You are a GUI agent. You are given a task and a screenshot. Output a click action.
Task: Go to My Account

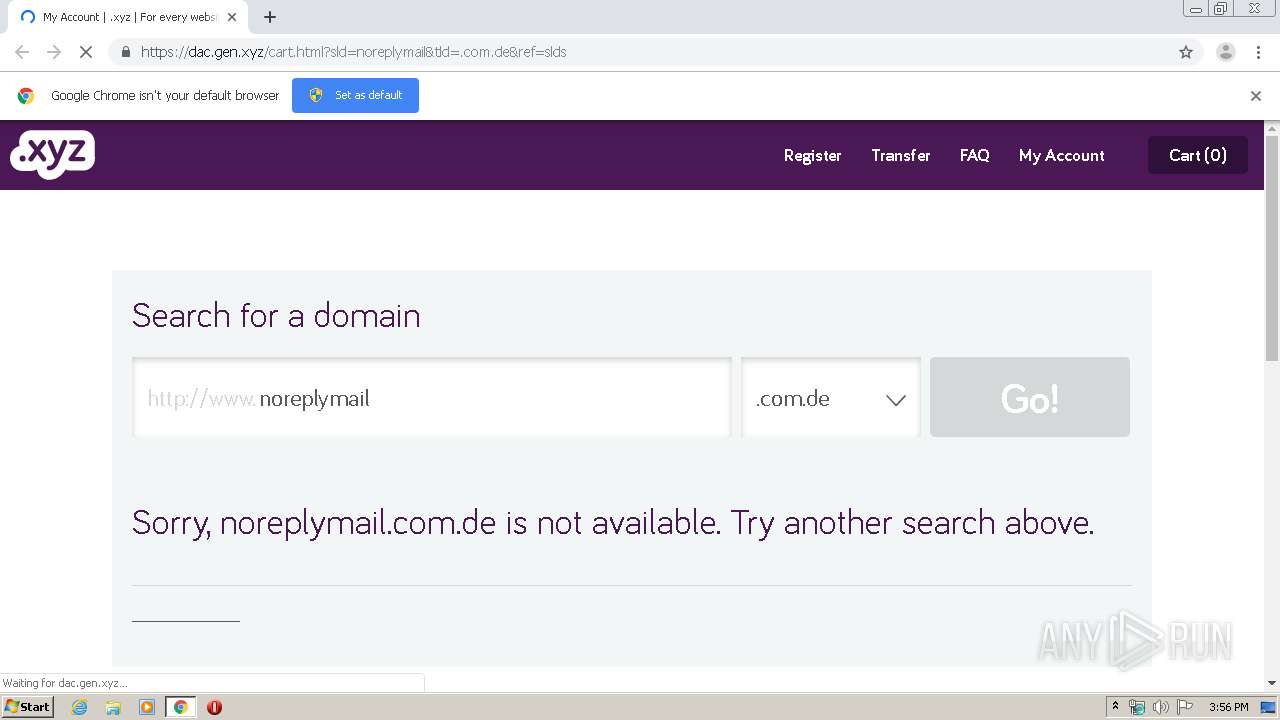pyautogui.click(x=1061, y=155)
